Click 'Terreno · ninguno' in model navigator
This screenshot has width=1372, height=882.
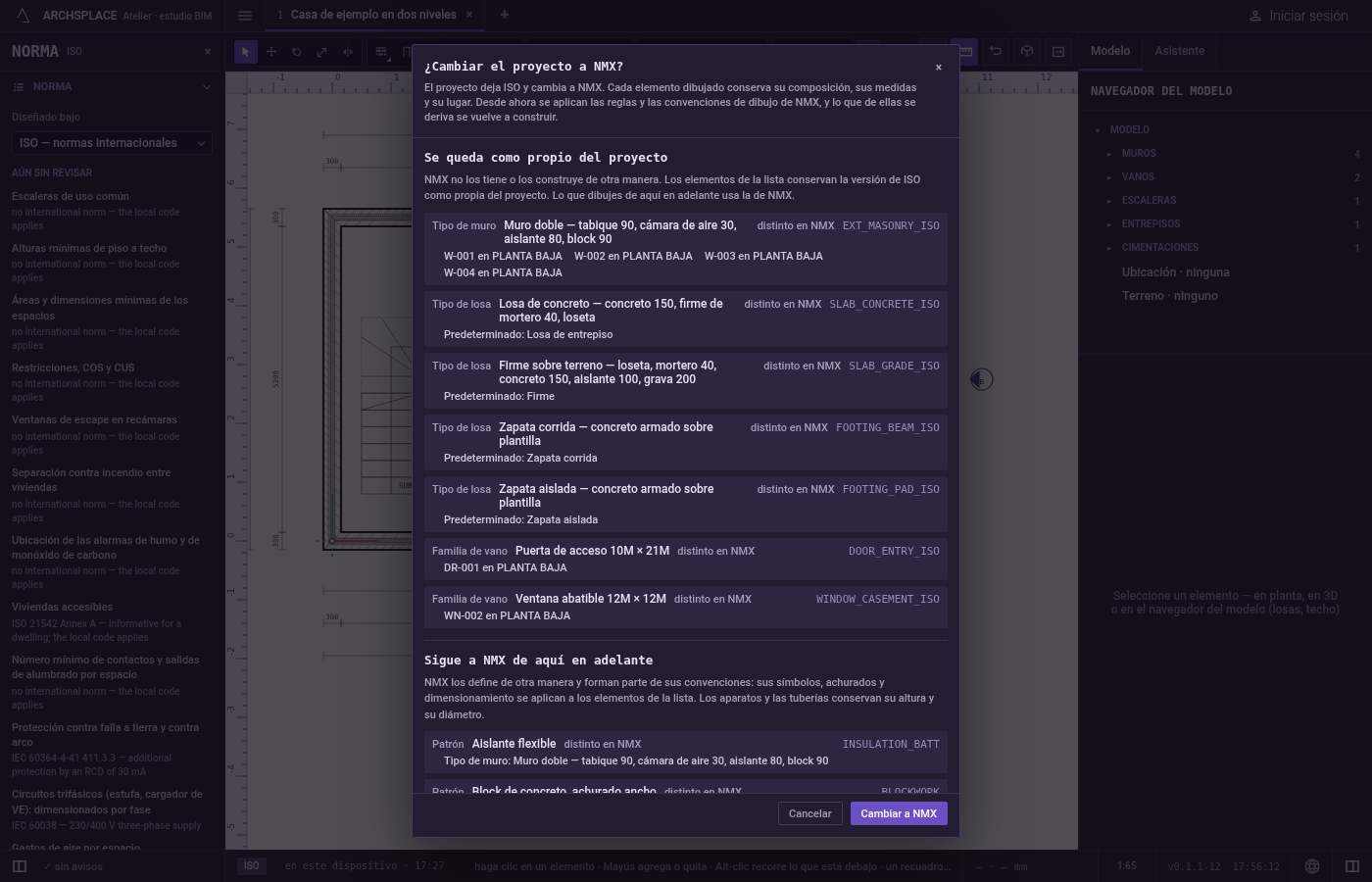tap(1170, 296)
